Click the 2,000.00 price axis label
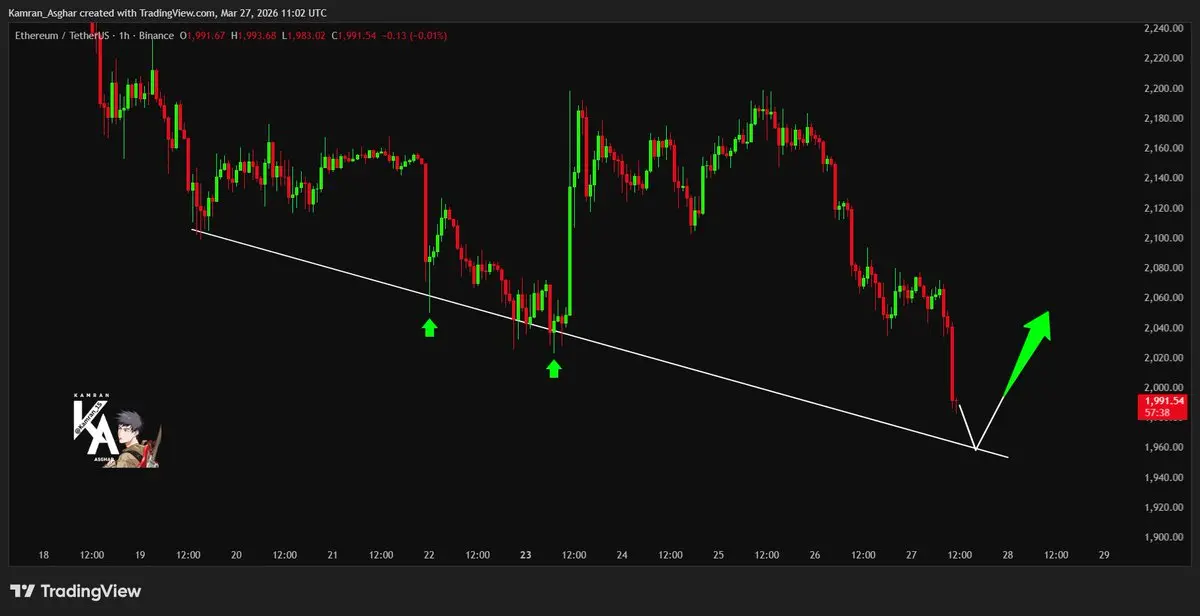This screenshot has width=1200, height=616. pyautogui.click(x=1163, y=387)
